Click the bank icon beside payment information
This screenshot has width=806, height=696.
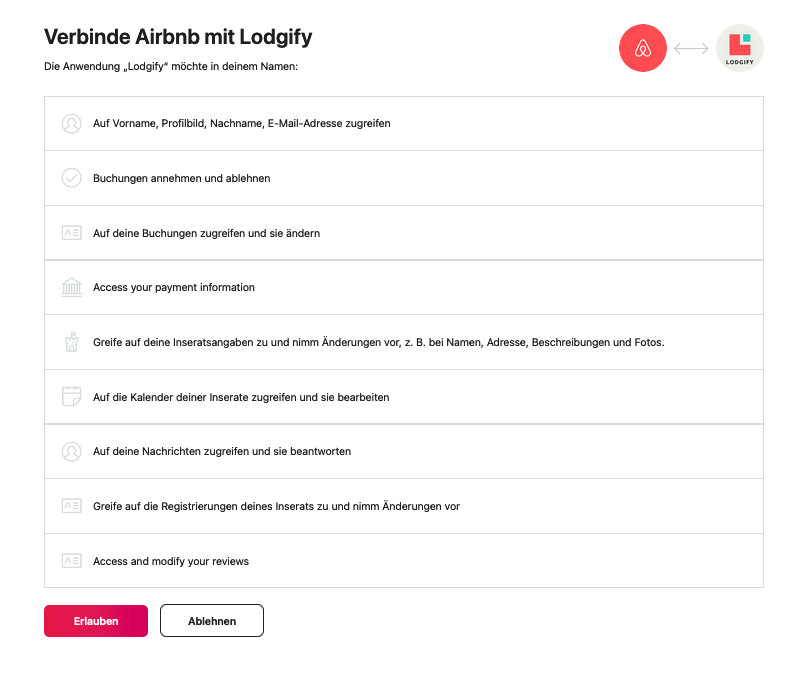pos(71,288)
